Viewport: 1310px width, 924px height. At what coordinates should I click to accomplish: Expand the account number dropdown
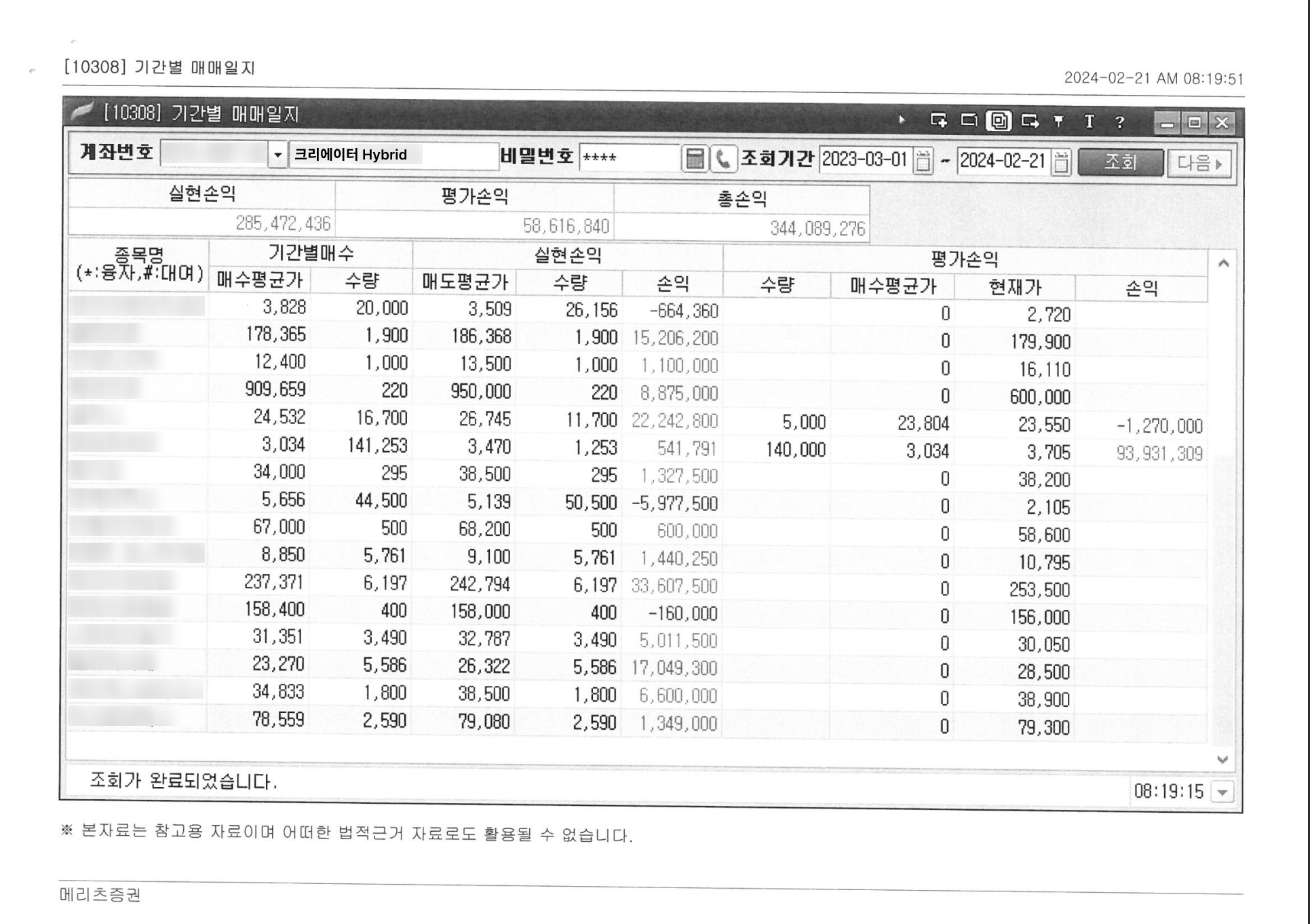pyautogui.click(x=277, y=155)
